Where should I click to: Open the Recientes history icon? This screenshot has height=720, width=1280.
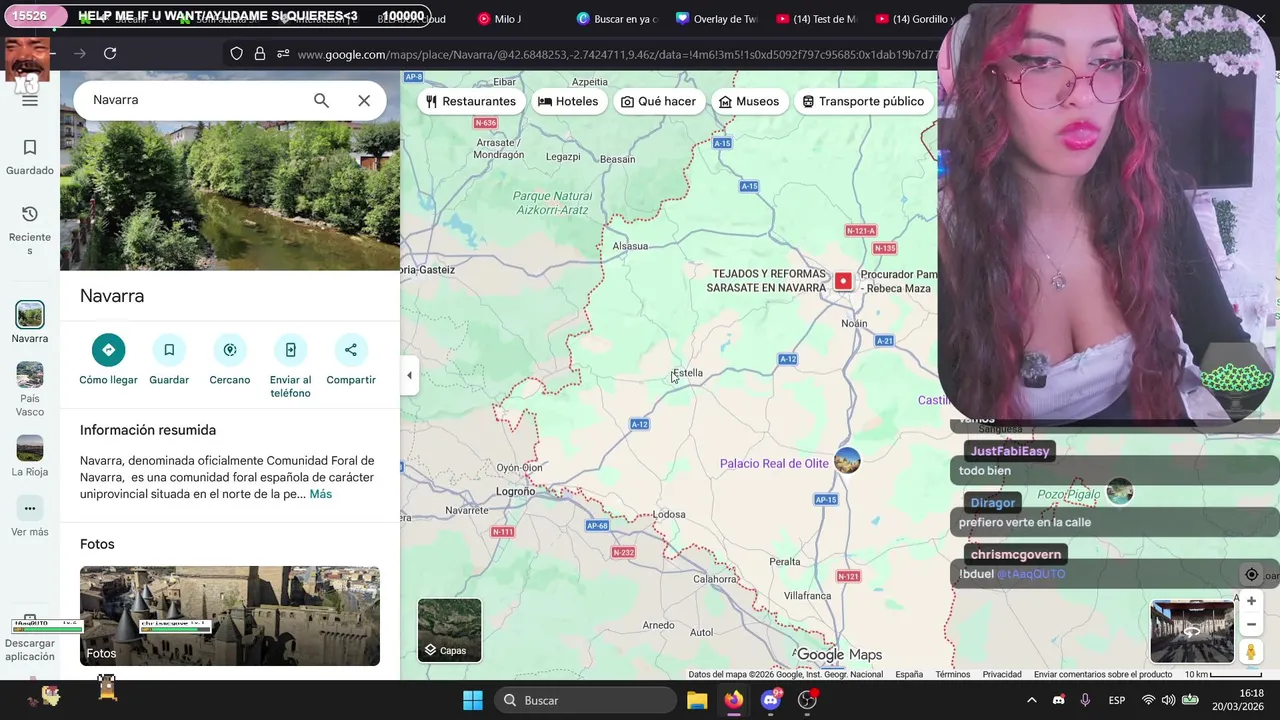[x=30, y=214]
